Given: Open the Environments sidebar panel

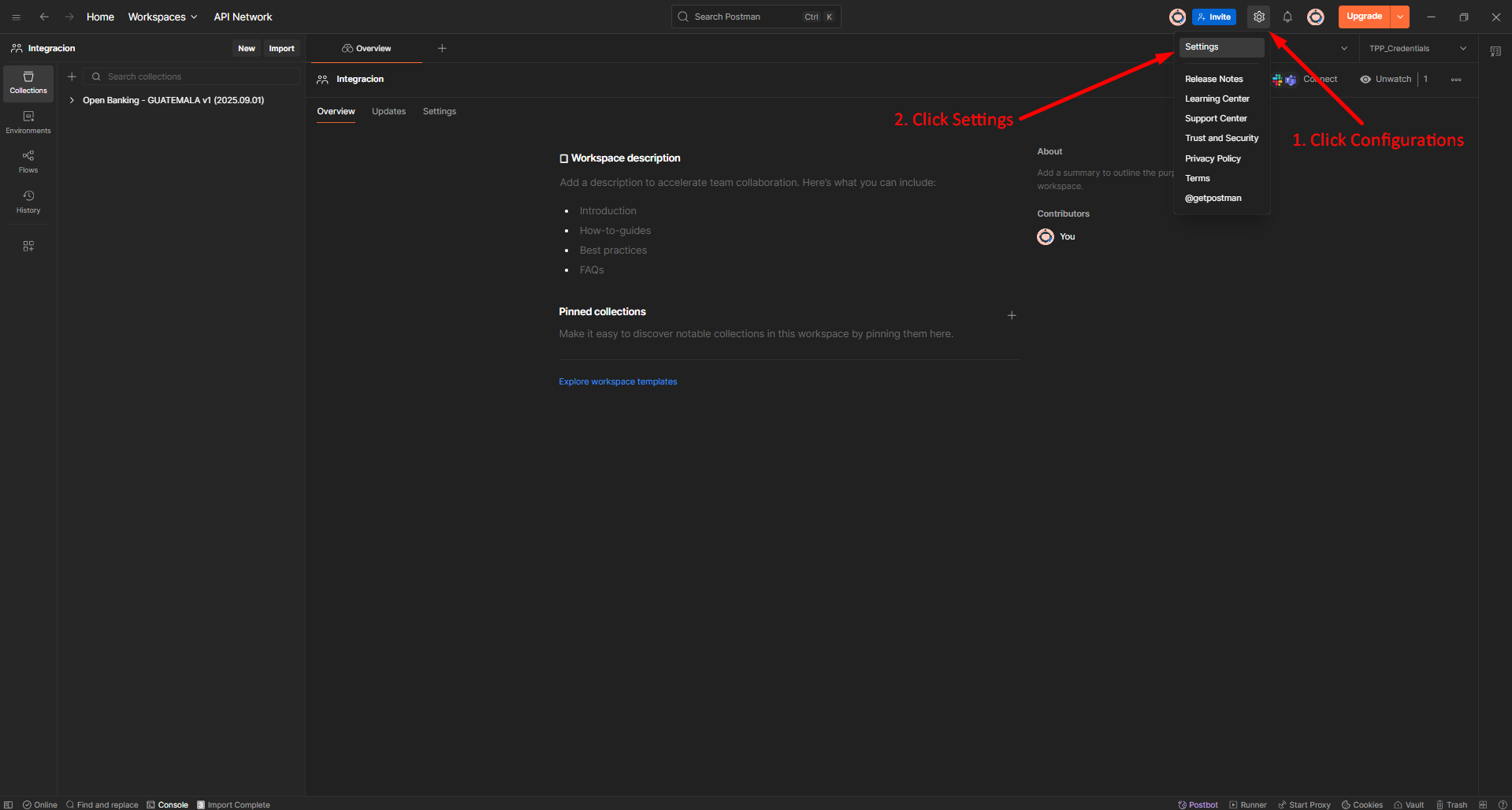Looking at the screenshot, I should 28,122.
